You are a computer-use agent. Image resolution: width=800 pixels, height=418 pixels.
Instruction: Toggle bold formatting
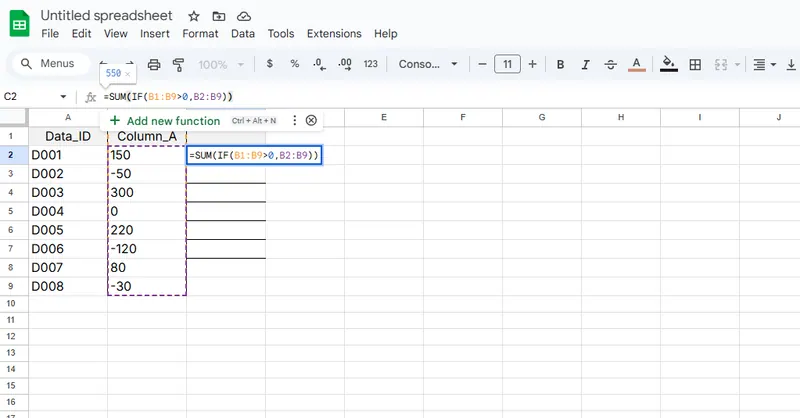[560, 64]
